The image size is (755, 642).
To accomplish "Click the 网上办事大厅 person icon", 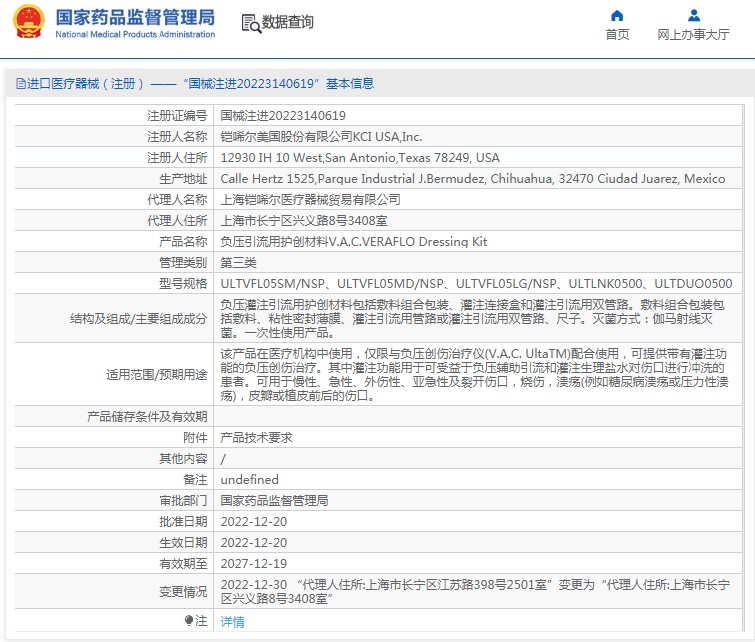I will point(693,15).
